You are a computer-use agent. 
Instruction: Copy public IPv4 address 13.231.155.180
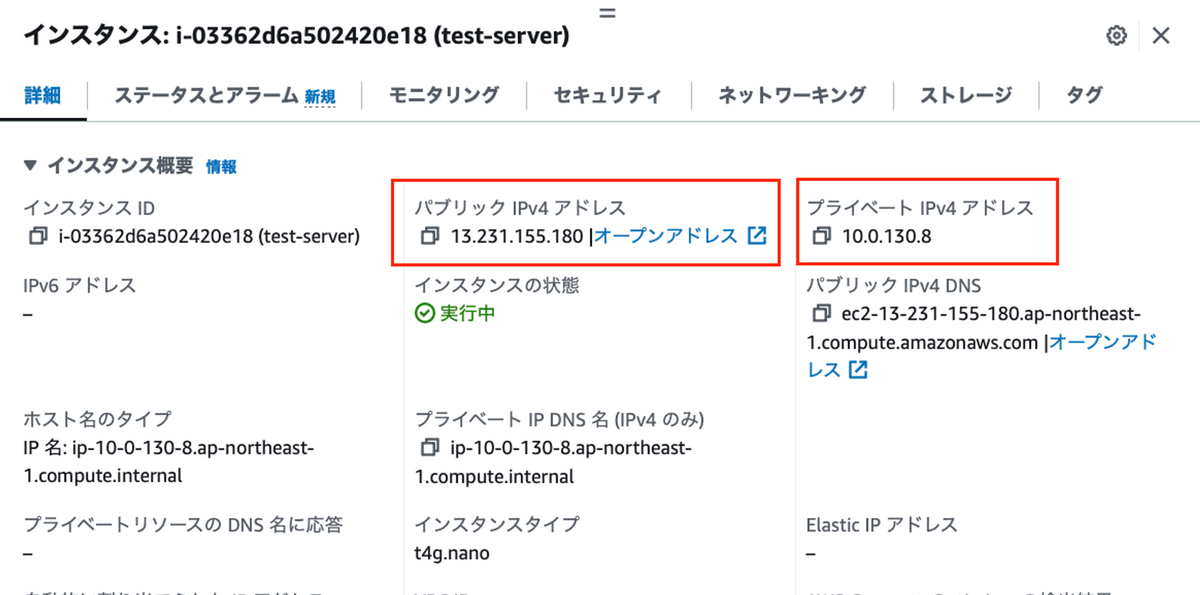(430, 237)
